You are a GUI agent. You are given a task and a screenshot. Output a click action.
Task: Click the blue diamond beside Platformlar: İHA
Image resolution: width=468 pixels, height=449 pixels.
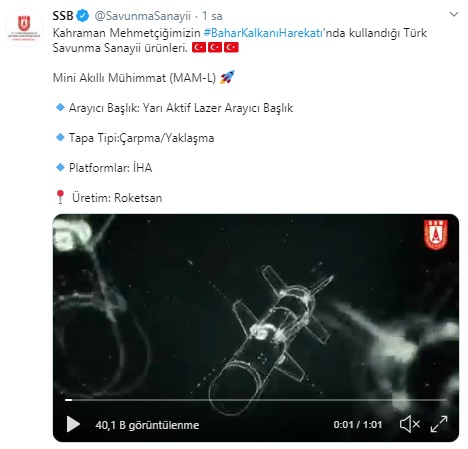(x=60, y=167)
